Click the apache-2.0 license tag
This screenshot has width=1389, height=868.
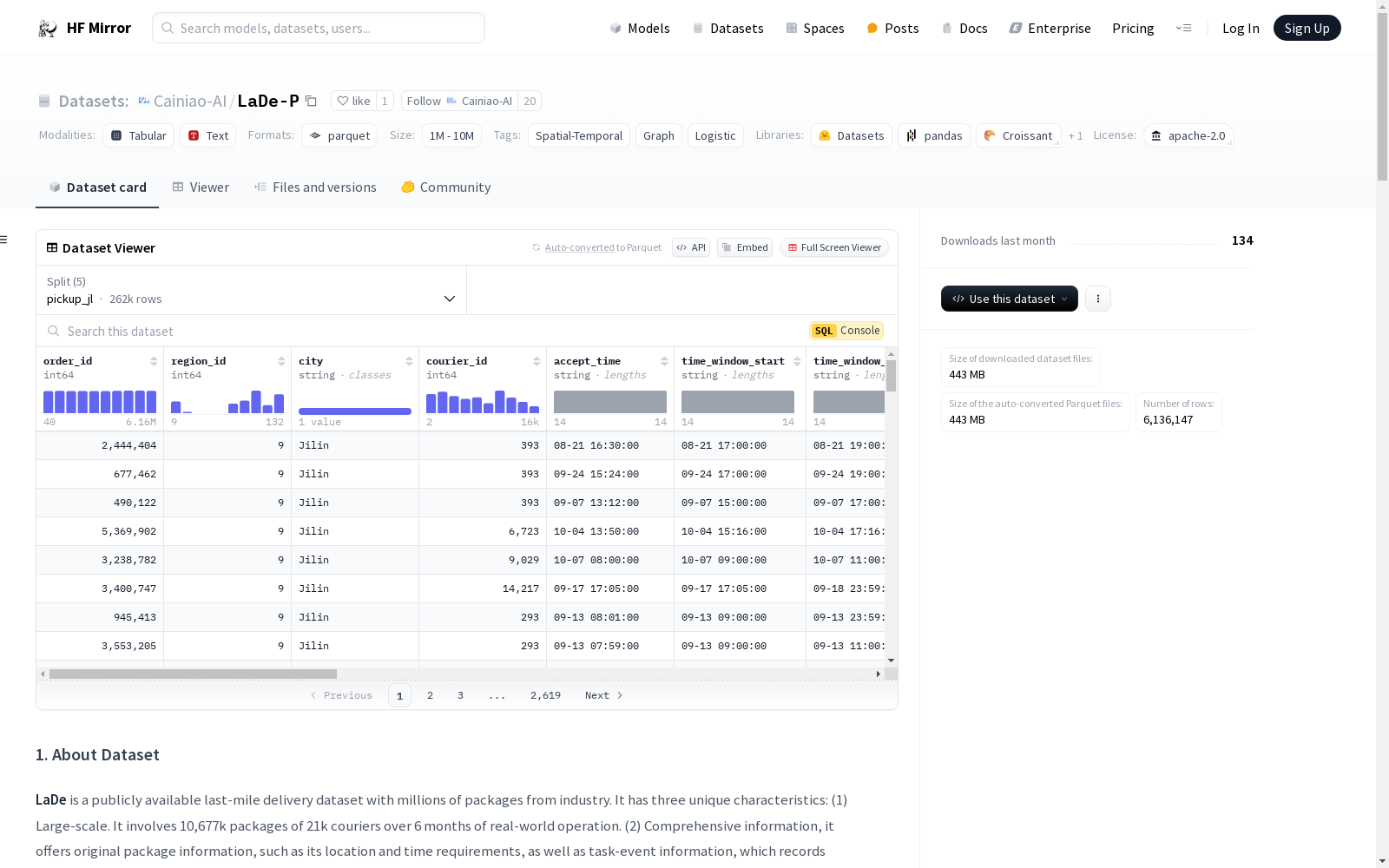pyautogui.click(x=1188, y=135)
